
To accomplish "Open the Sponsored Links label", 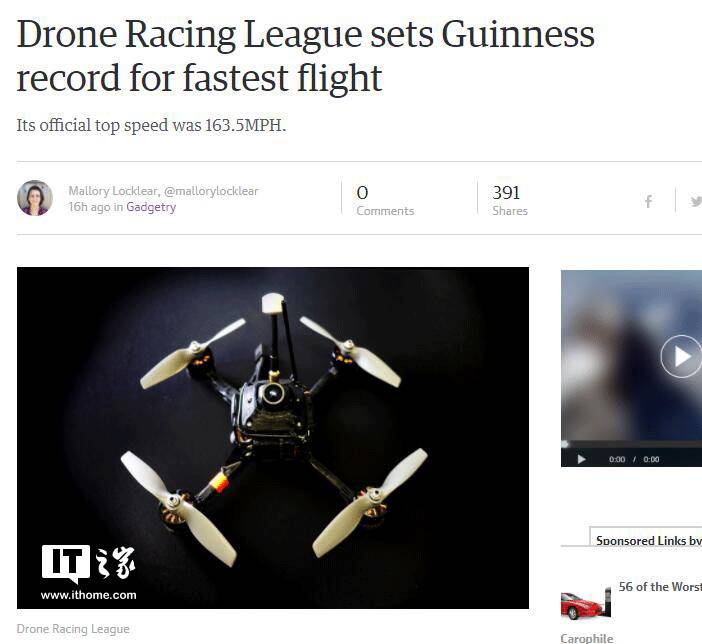I will click(x=649, y=541).
